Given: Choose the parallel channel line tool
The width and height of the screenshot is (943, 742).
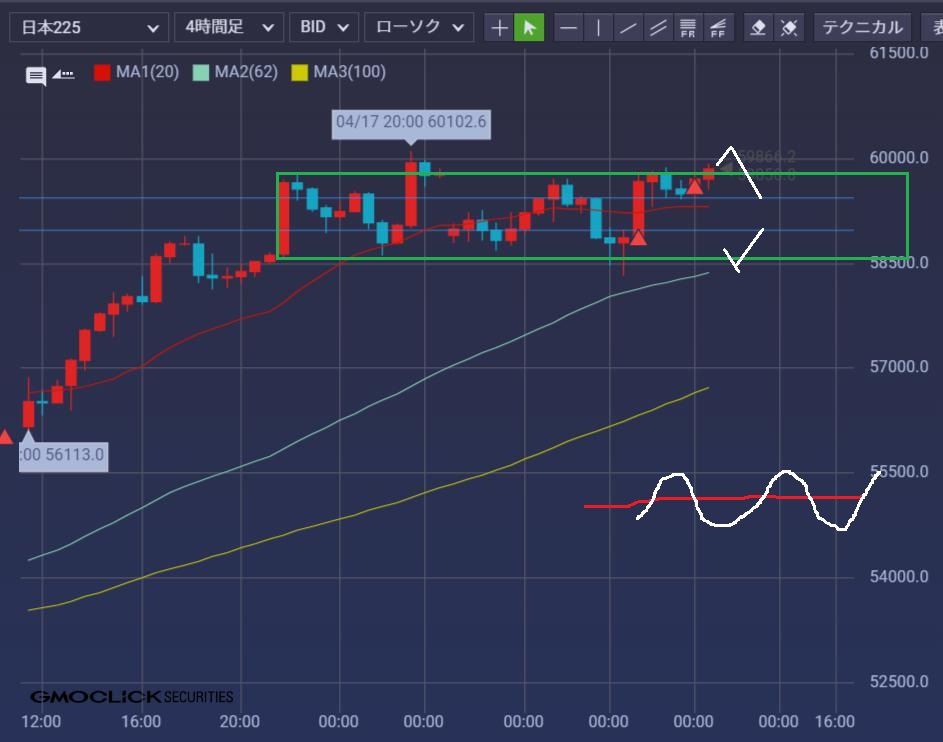Looking at the screenshot, I should click(x=658, y=27).
